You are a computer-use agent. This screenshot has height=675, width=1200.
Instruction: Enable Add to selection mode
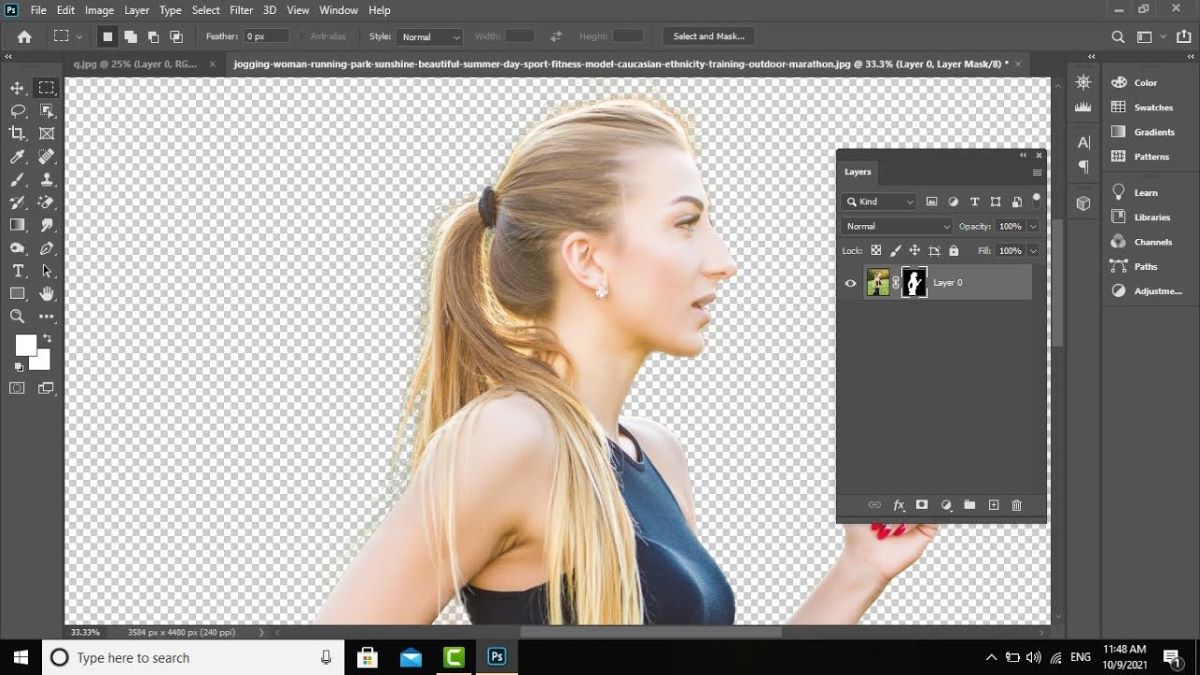click(x=130, y=37)
